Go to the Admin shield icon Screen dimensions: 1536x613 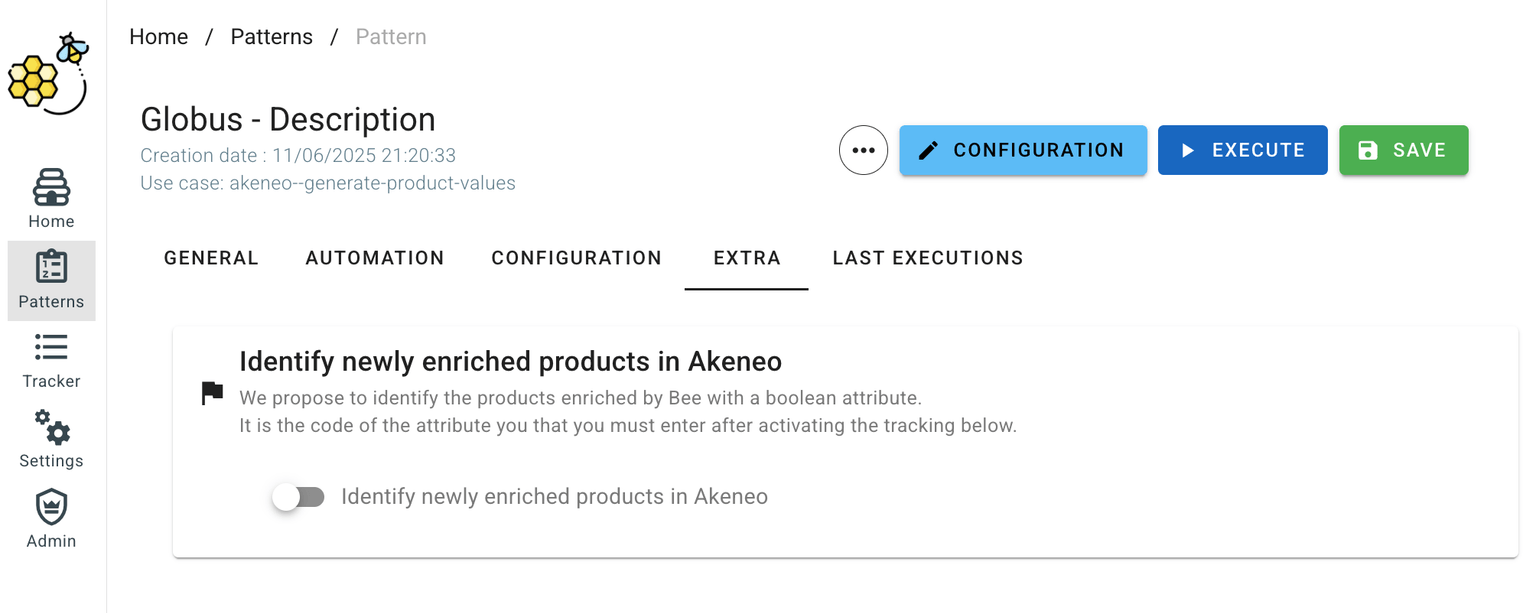pyautogui.click(x=51, y=507)
